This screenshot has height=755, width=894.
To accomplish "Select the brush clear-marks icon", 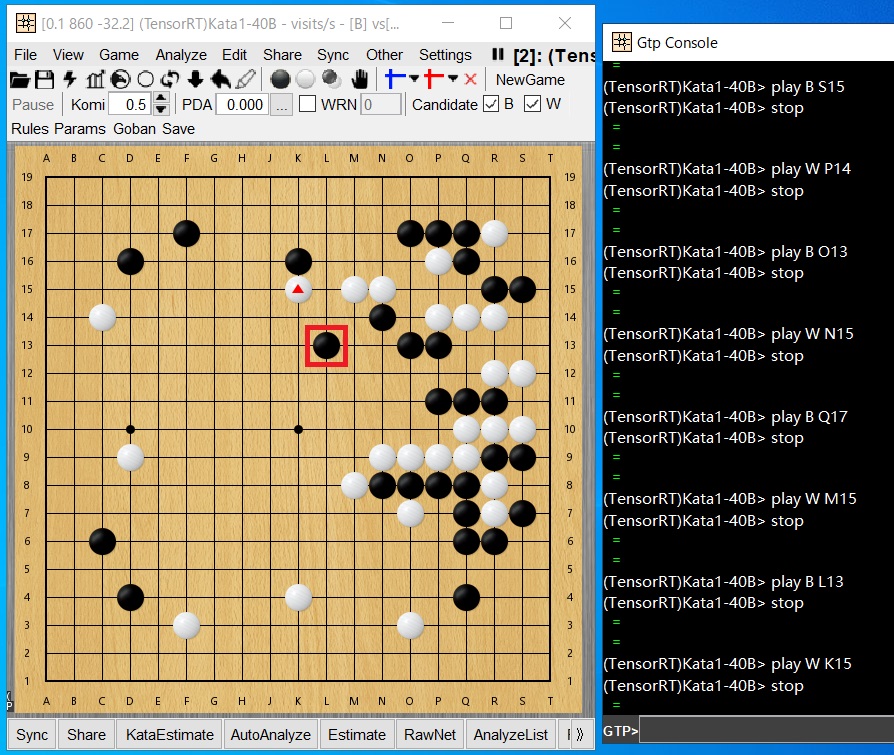I will click(x=245, y=79).
